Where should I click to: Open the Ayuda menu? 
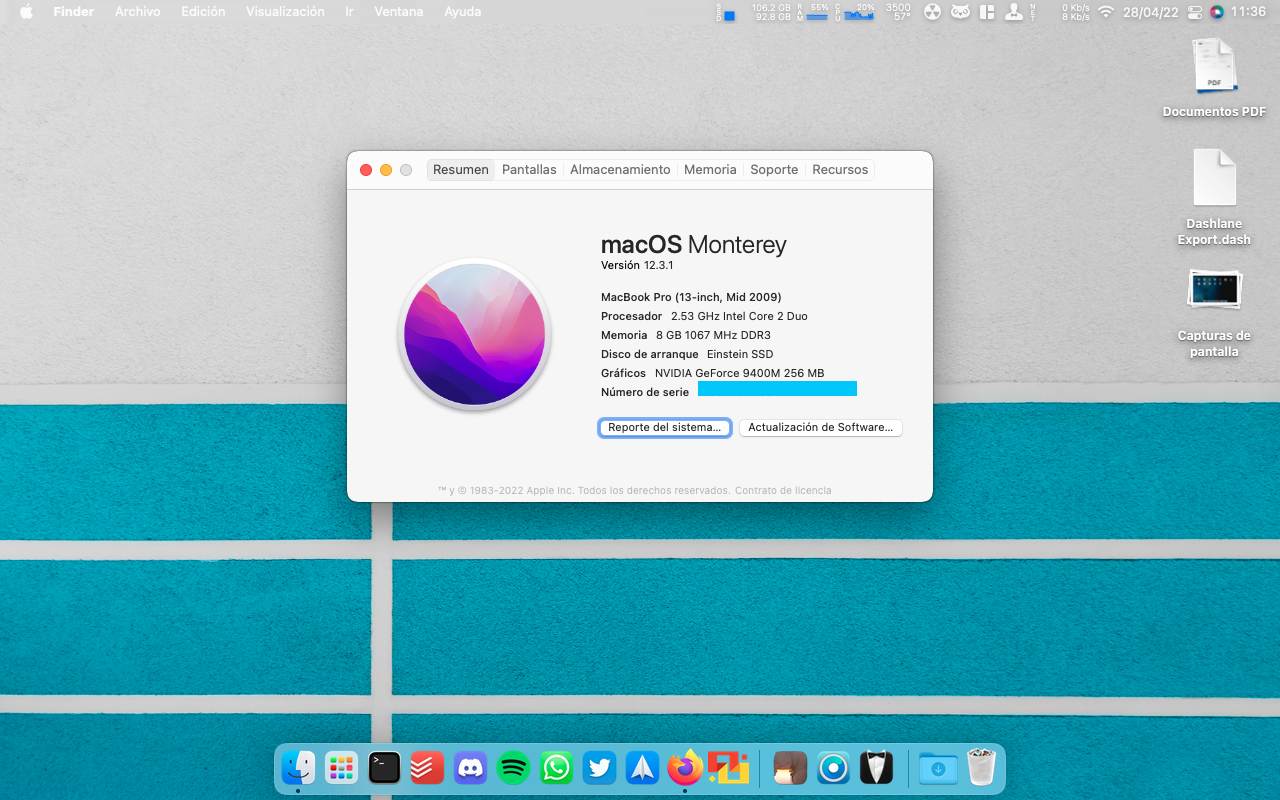pyautogui.click(x=463, y=12)
